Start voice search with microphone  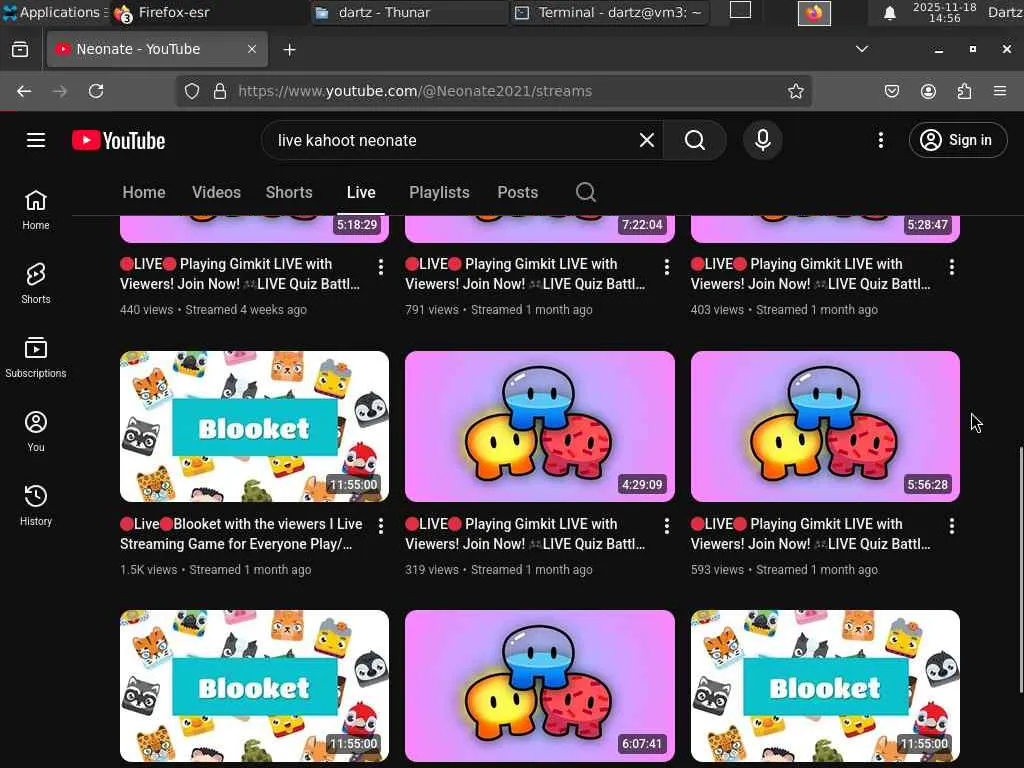(x=763, y=140)
